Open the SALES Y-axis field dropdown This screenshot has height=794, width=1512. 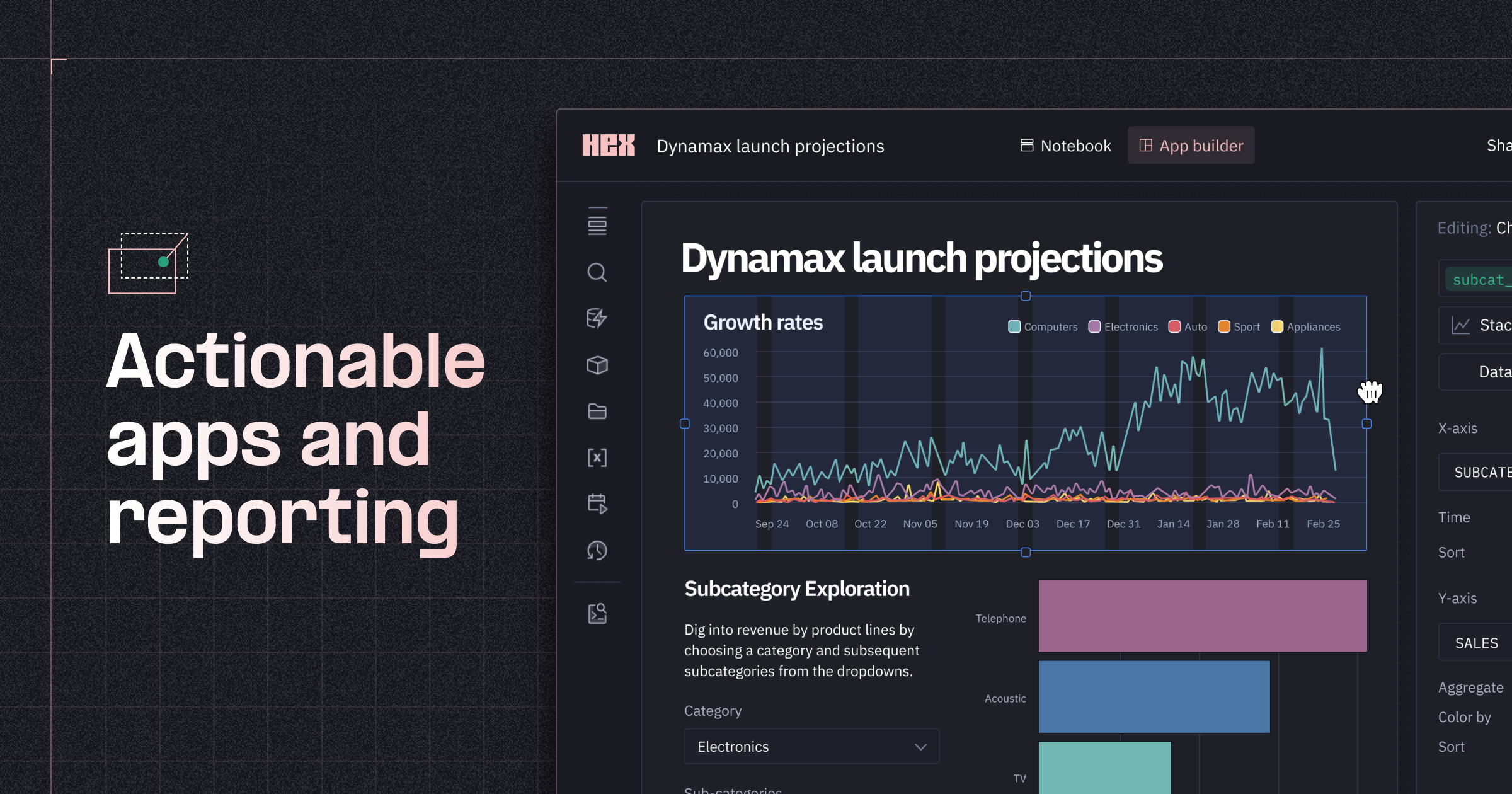click(1476, 643)
